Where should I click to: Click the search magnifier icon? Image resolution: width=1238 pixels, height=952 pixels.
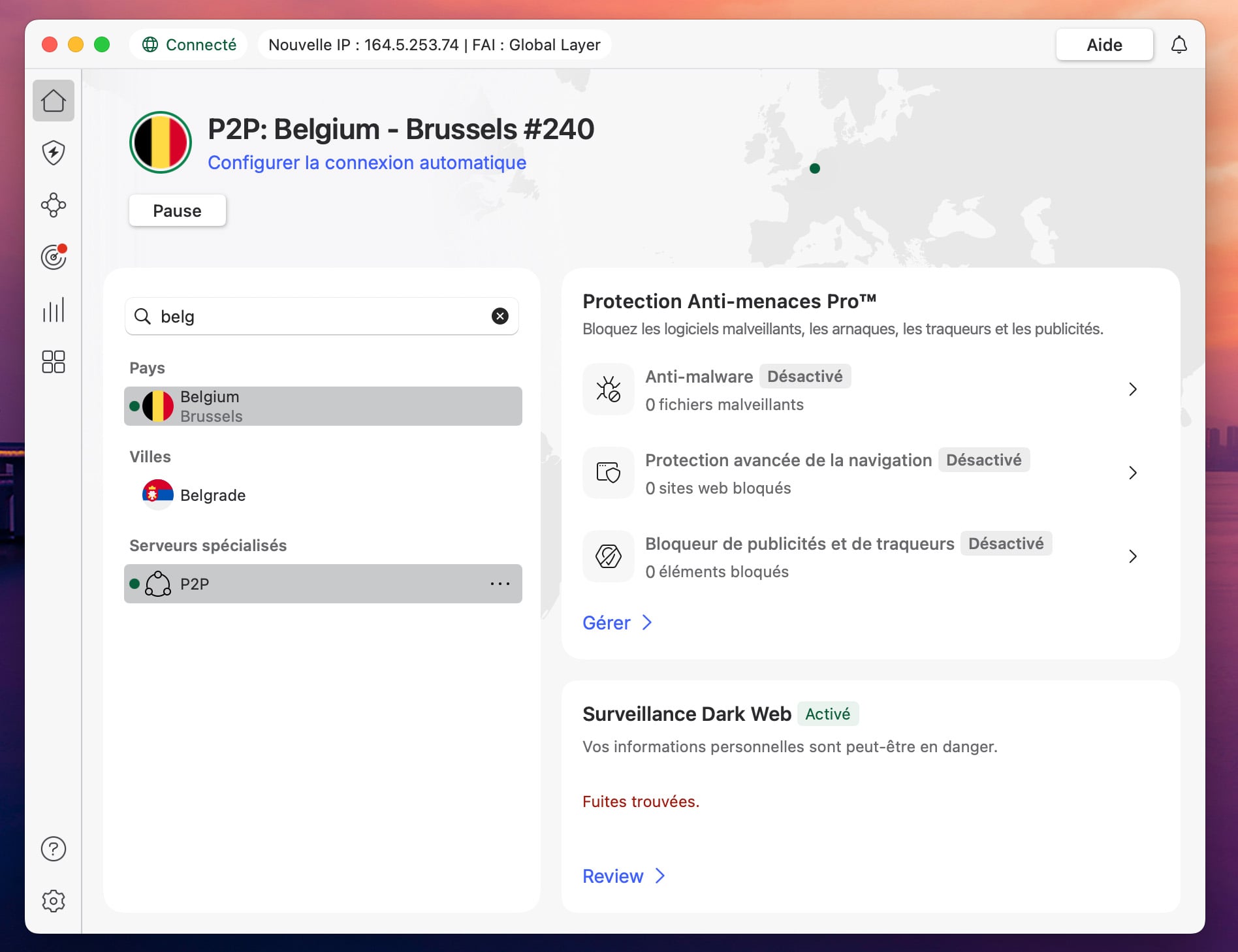click(142, 316)
